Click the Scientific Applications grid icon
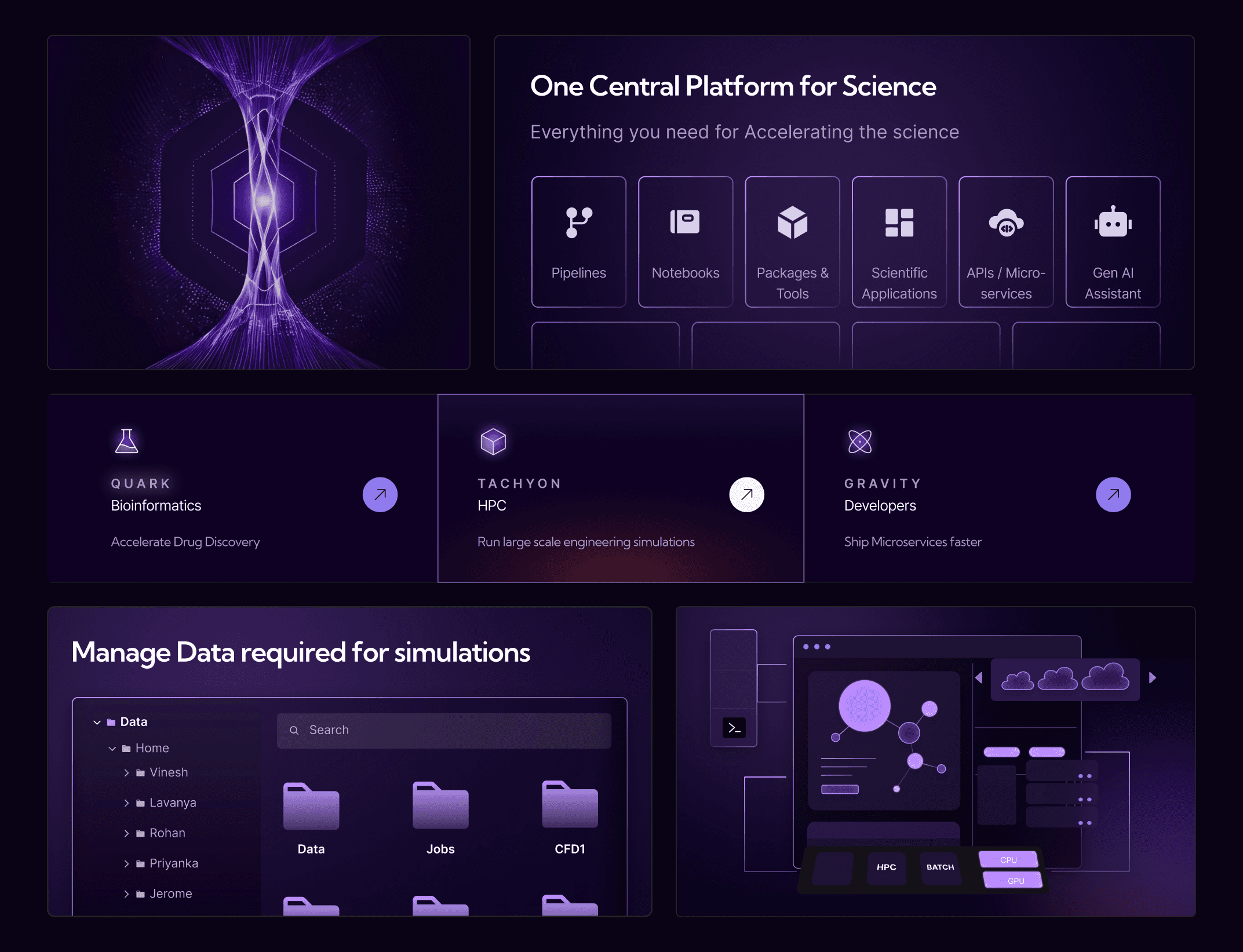Screen dimensions: 1243x952 899,223
